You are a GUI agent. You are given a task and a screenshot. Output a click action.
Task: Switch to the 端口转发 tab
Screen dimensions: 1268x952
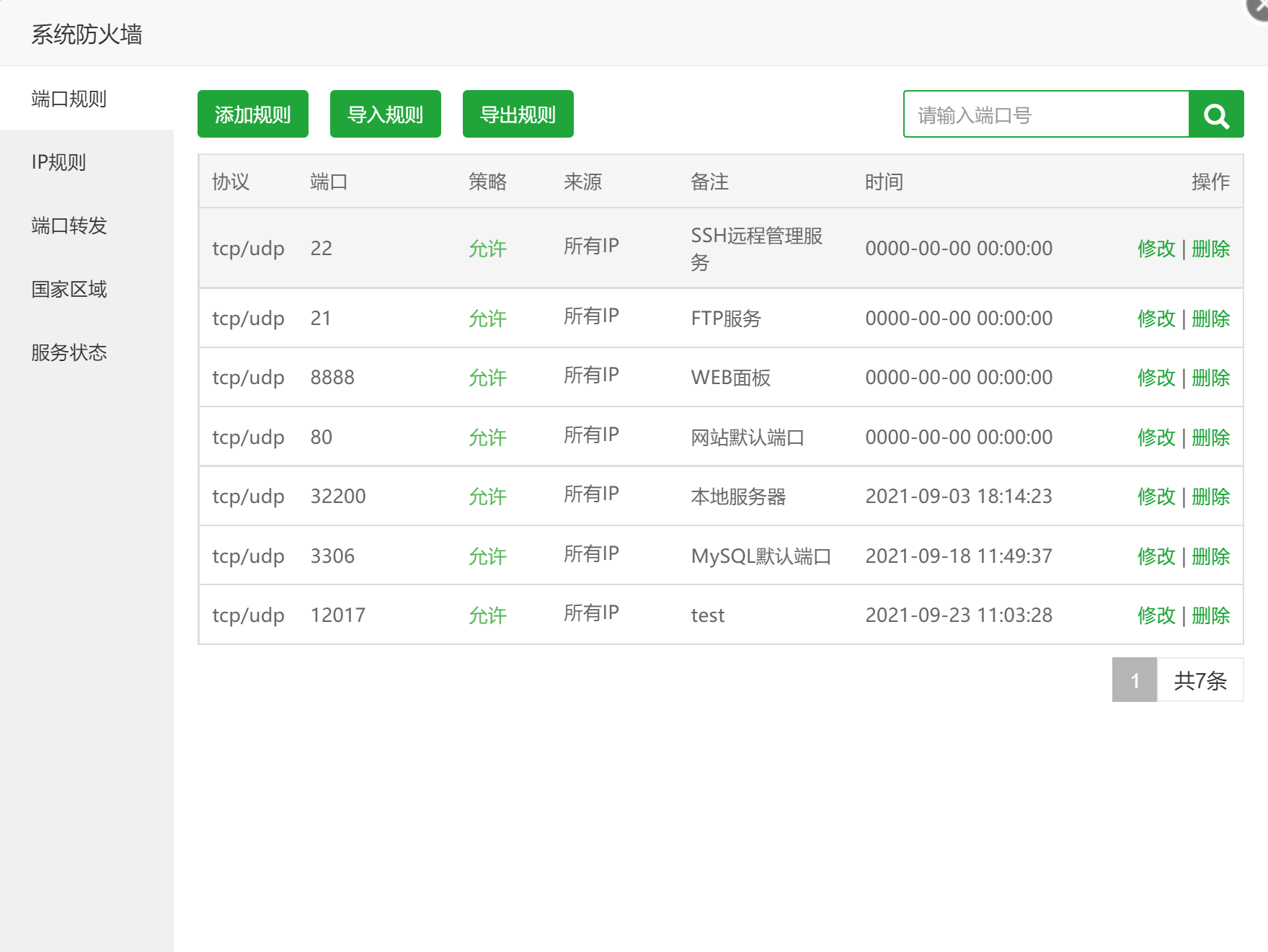pos(68,226)
